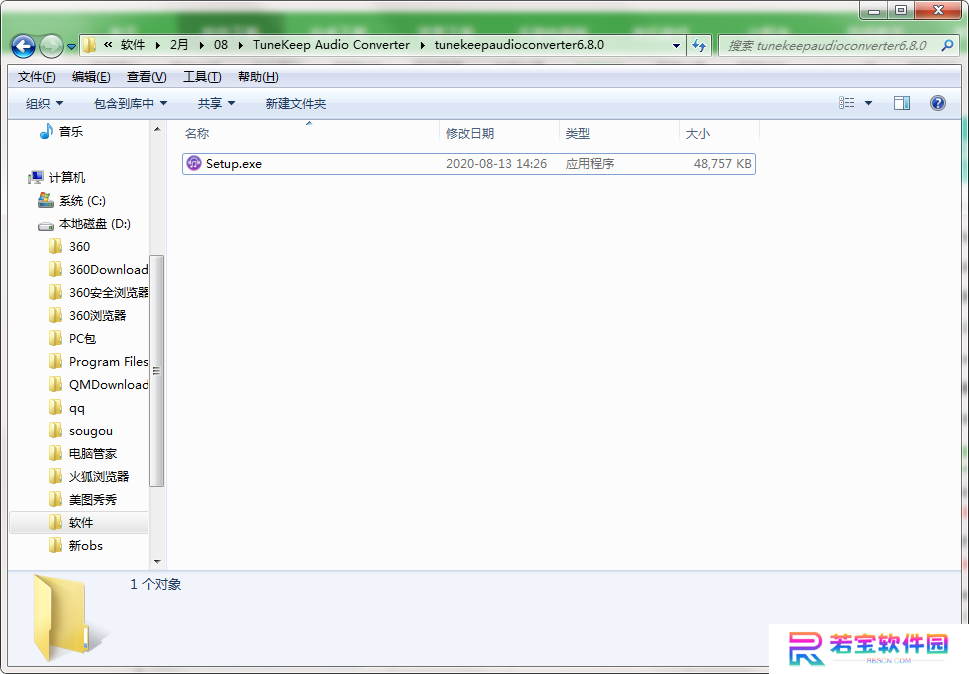The image size is (969, 674).
Task: Click the 新建文件夹 button
Action: click(x=296, y=103)
